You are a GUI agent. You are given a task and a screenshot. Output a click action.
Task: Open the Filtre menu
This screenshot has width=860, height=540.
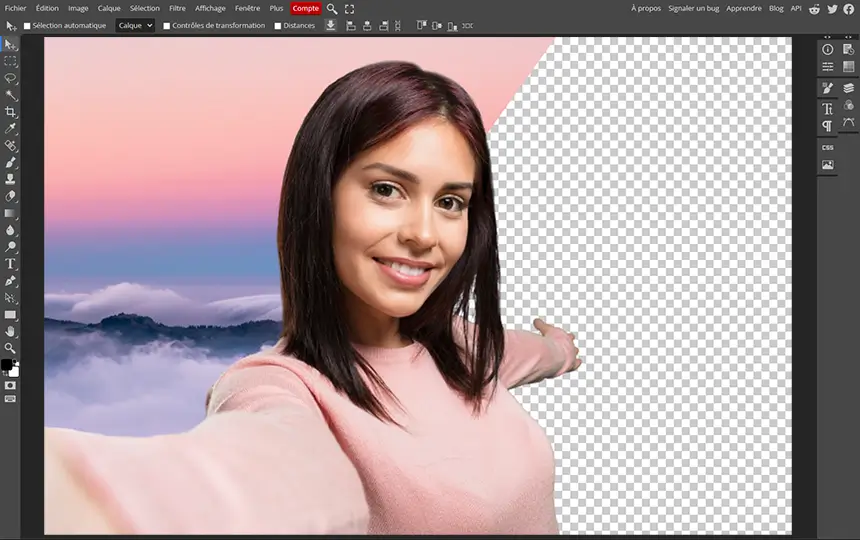click(x=177, y=8)
